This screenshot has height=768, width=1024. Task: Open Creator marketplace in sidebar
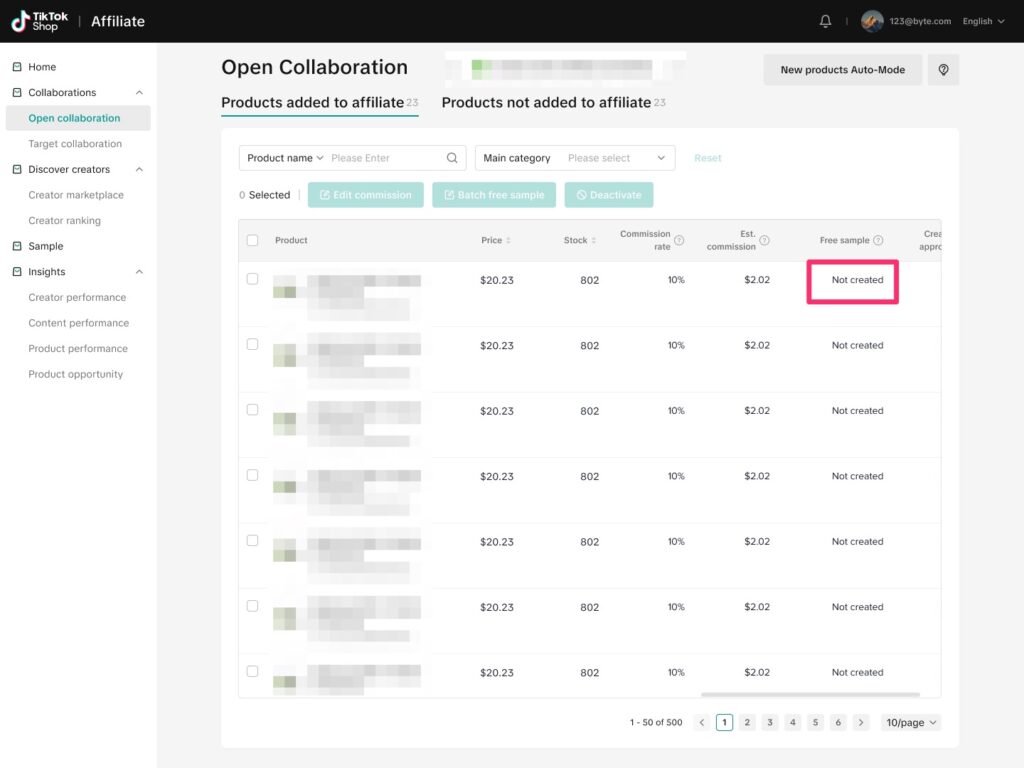78,195
